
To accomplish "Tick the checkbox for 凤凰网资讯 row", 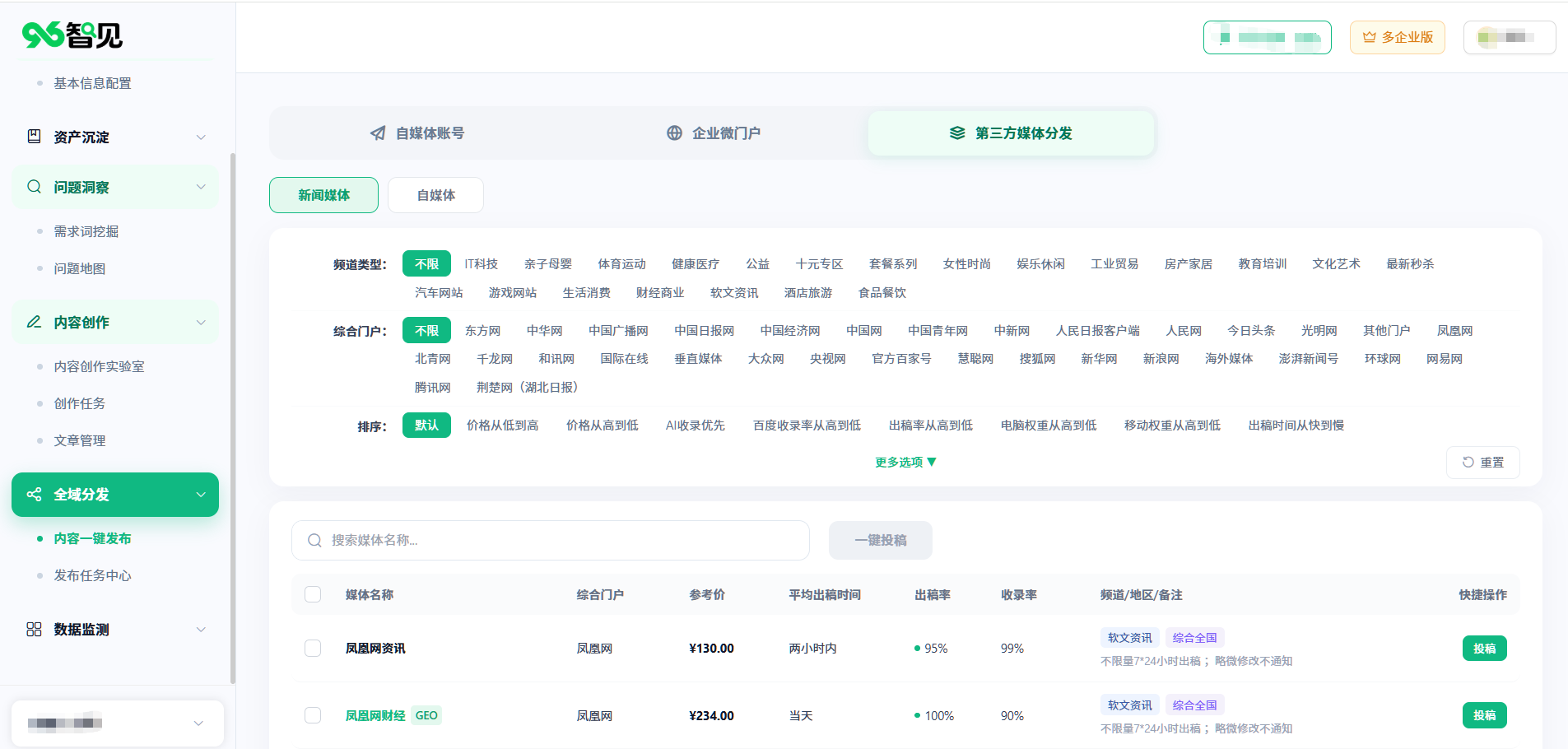I will (313, 649).
